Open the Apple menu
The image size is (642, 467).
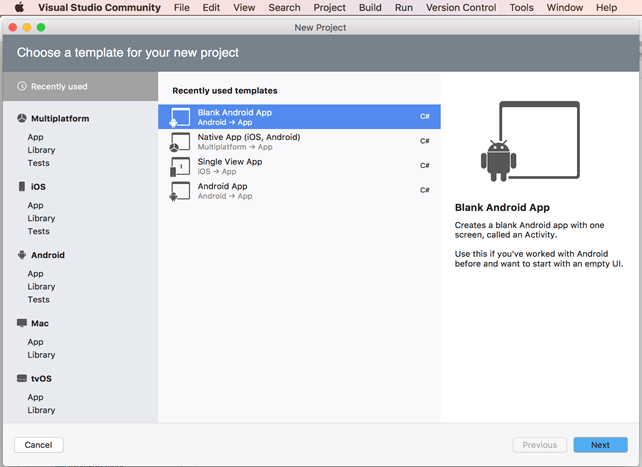point(19,7)
